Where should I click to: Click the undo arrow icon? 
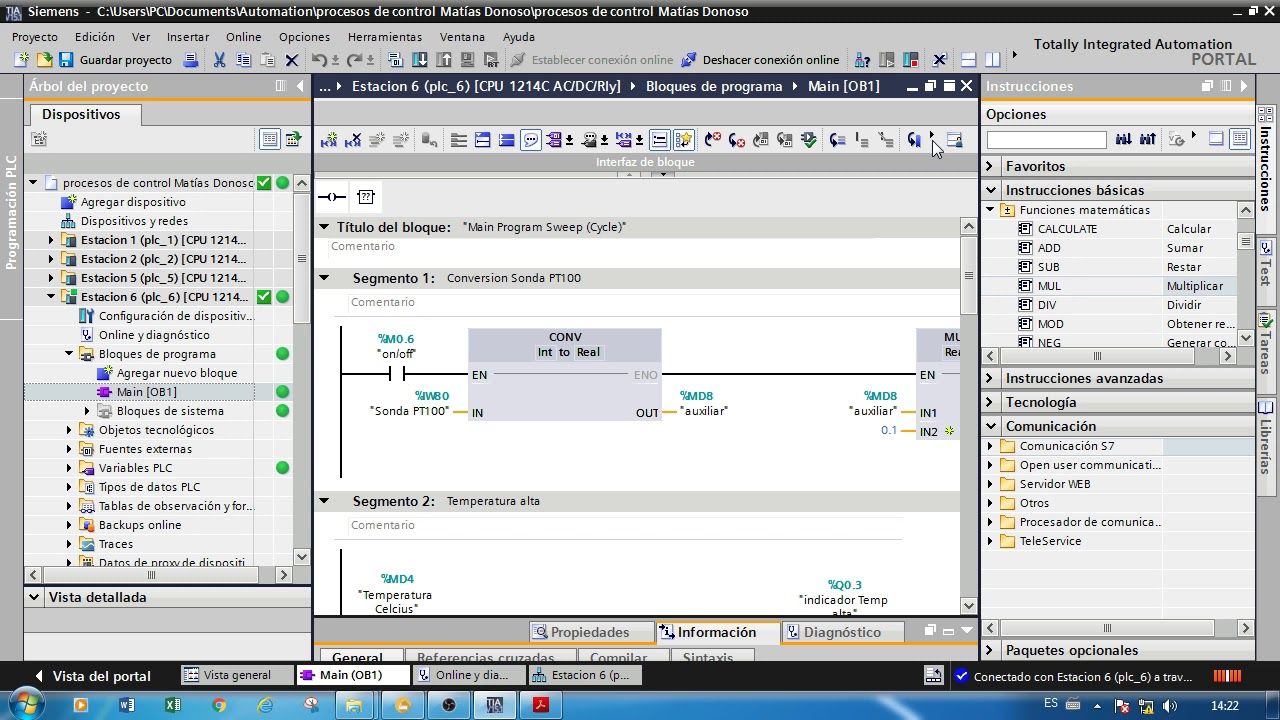coord(319,60)
